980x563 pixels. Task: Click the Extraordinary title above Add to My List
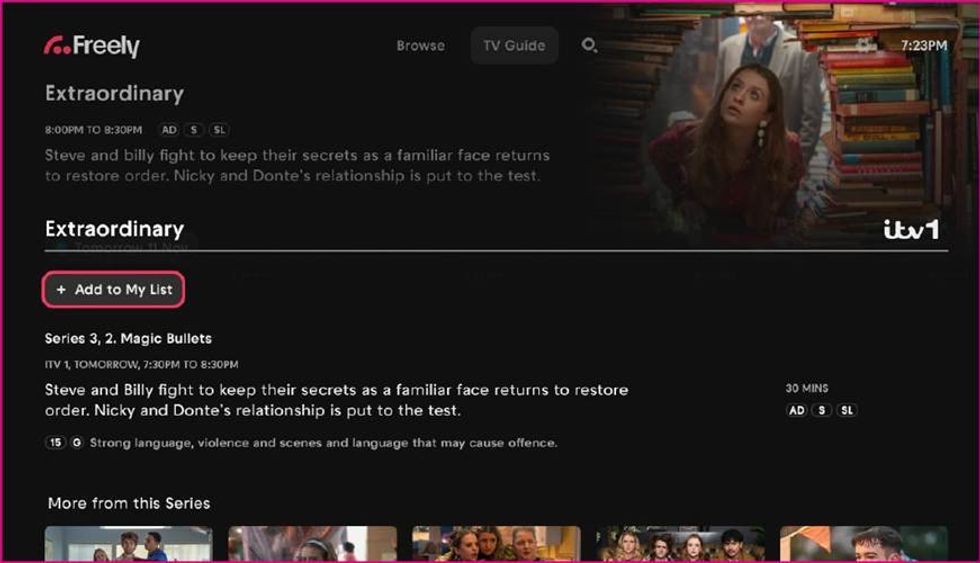pyautogui.click(x=114, y=229)
